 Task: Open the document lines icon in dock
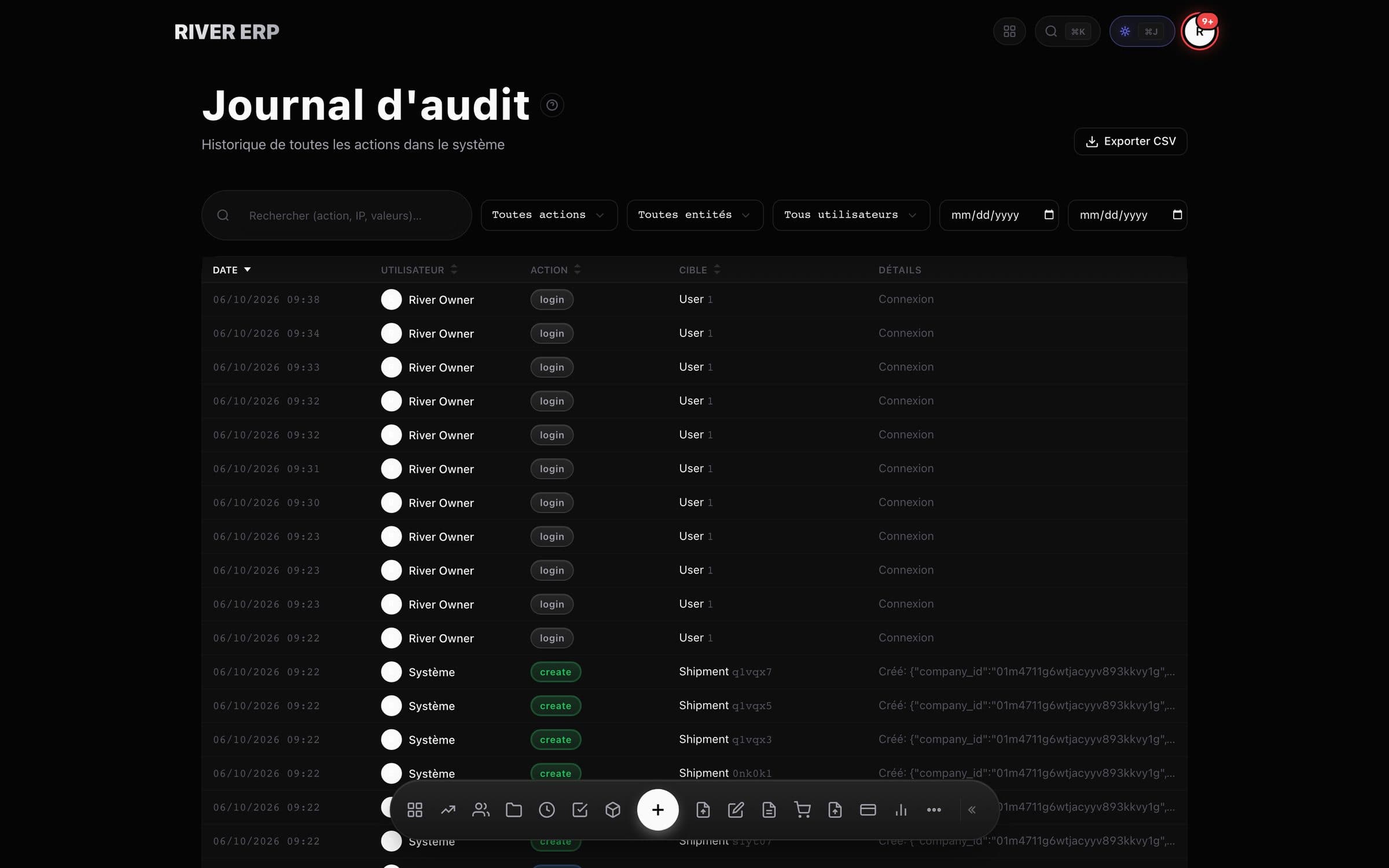coord(769,810)
